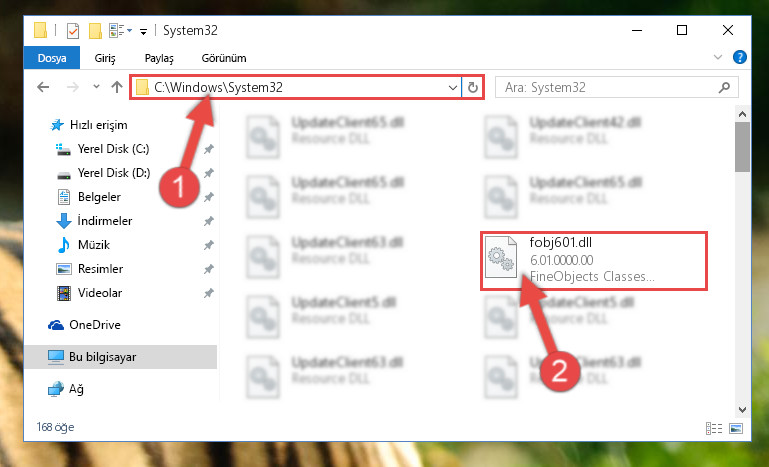Unpin Yerel Disk (C:) pin icon

click(208, 149)
